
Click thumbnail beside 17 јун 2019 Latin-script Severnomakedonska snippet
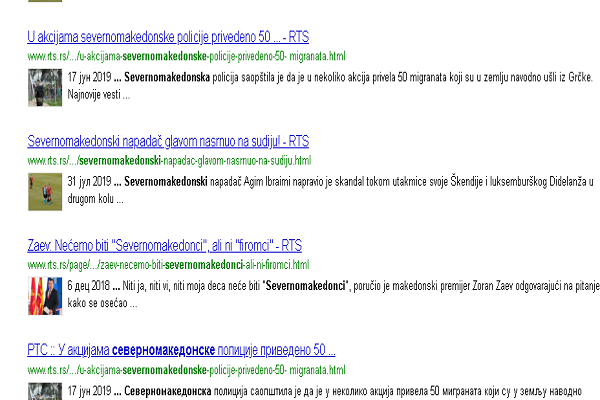coord(45,87)
